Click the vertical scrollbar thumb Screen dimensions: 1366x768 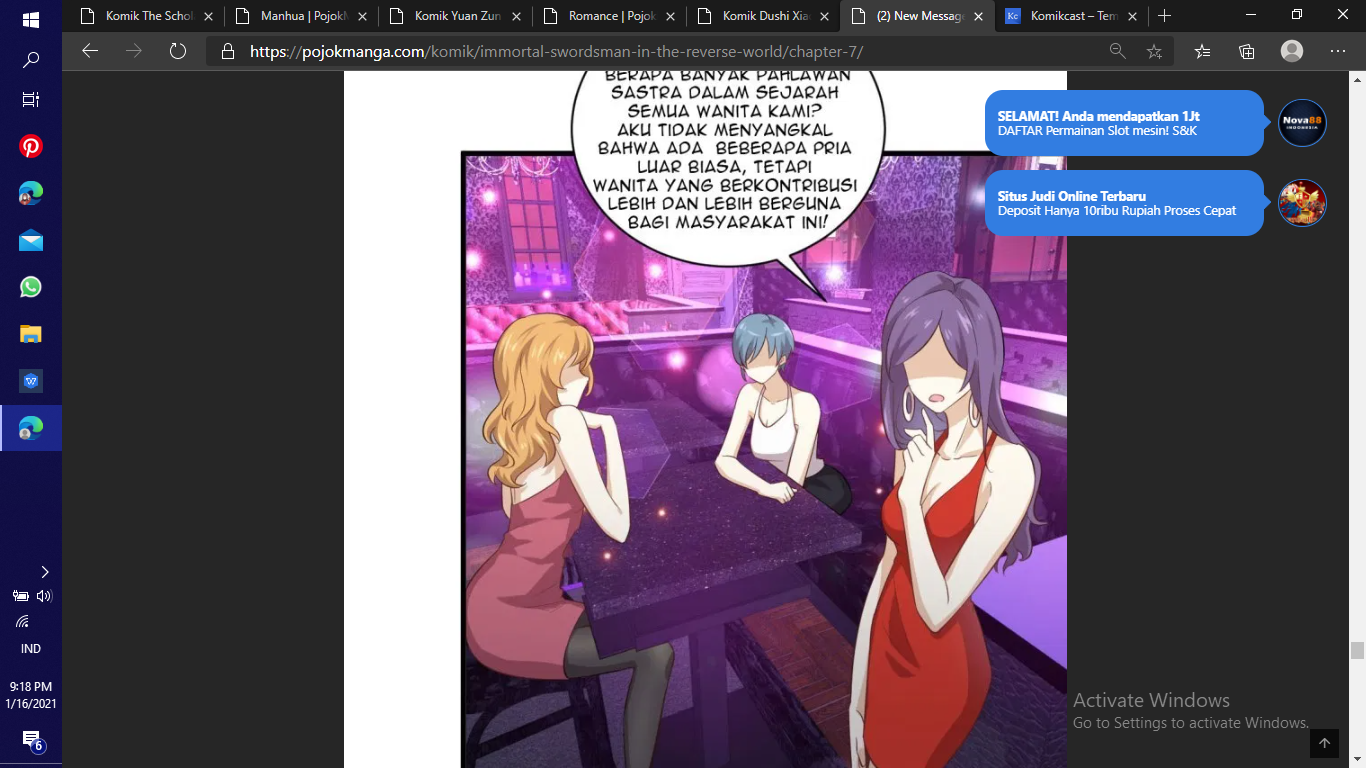[1357, 650]
